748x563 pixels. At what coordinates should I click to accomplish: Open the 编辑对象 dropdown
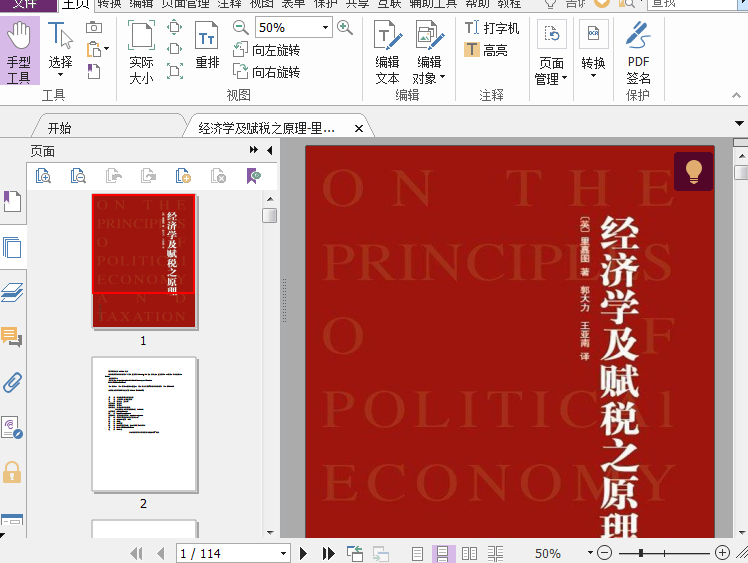pos(442,77)
